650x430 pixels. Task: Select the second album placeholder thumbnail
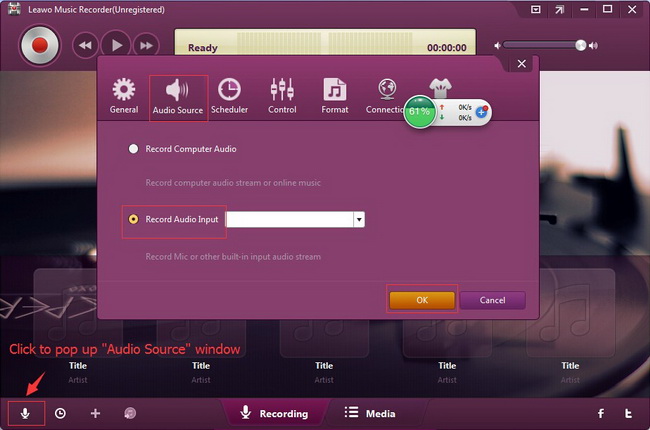point(201,338)
